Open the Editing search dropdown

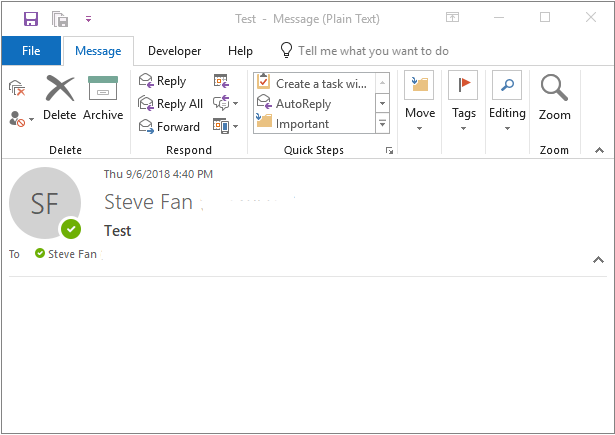pos(507,101)
